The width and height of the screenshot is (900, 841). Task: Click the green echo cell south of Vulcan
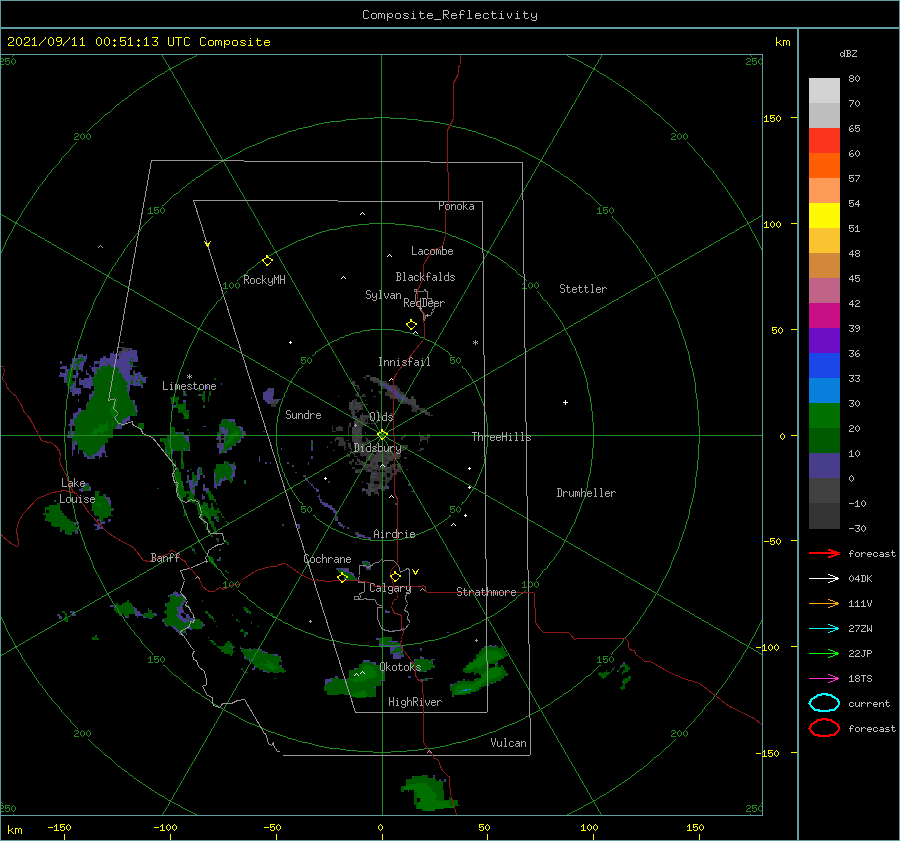[429, 793]
